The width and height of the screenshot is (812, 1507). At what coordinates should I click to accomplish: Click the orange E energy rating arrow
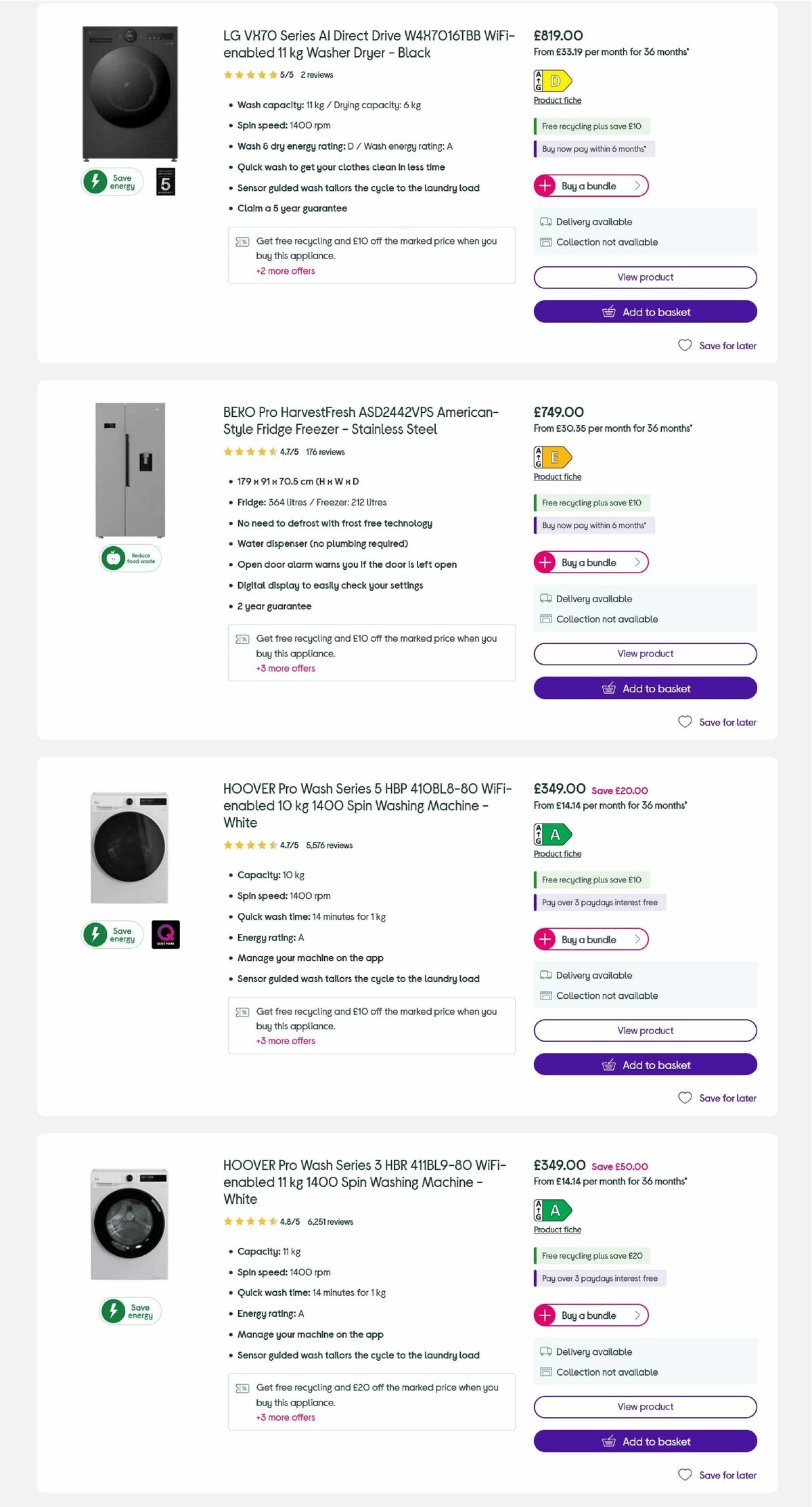554,458
